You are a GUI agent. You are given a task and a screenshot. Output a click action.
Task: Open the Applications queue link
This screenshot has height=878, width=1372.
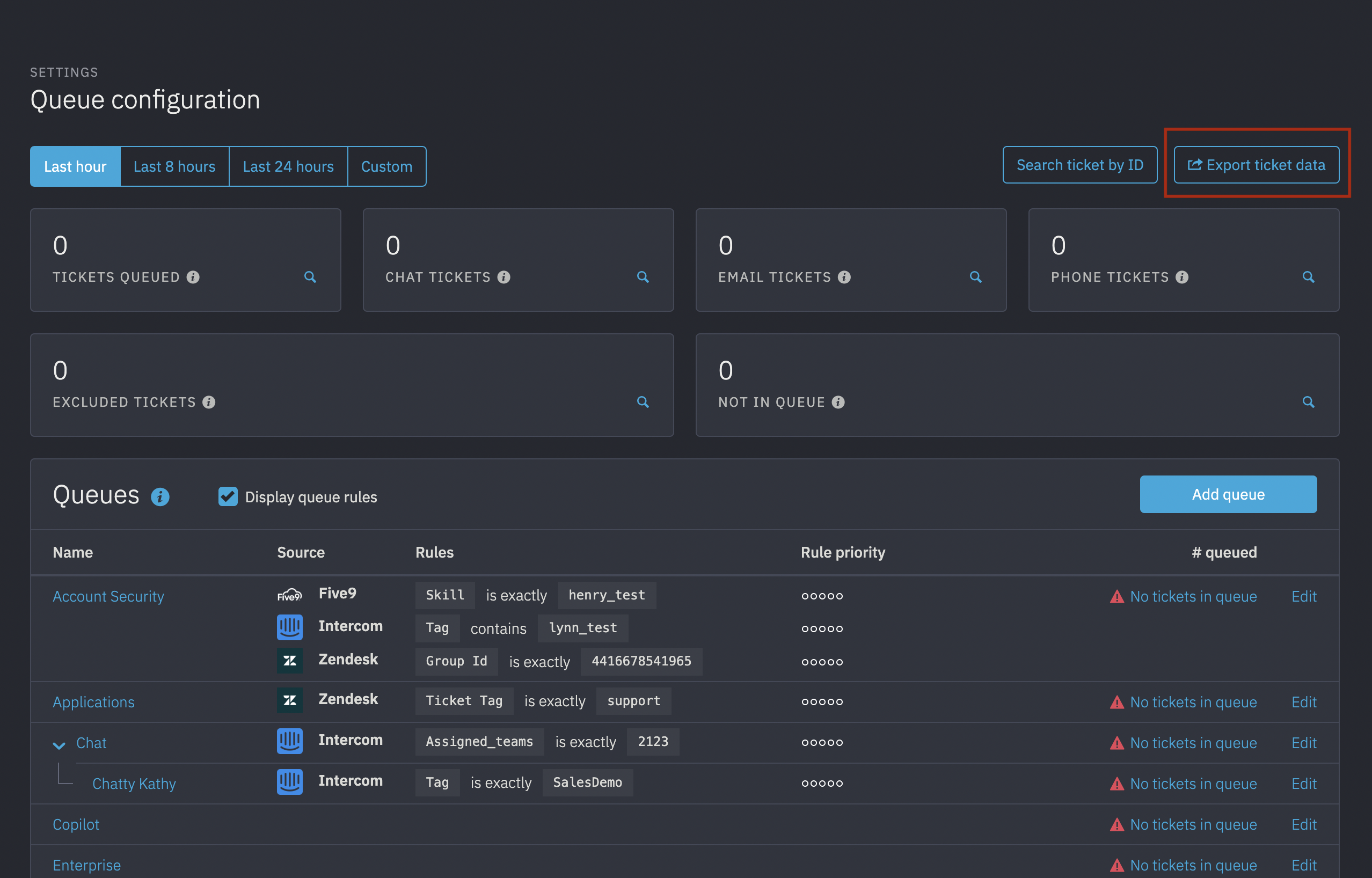point(93,702)
